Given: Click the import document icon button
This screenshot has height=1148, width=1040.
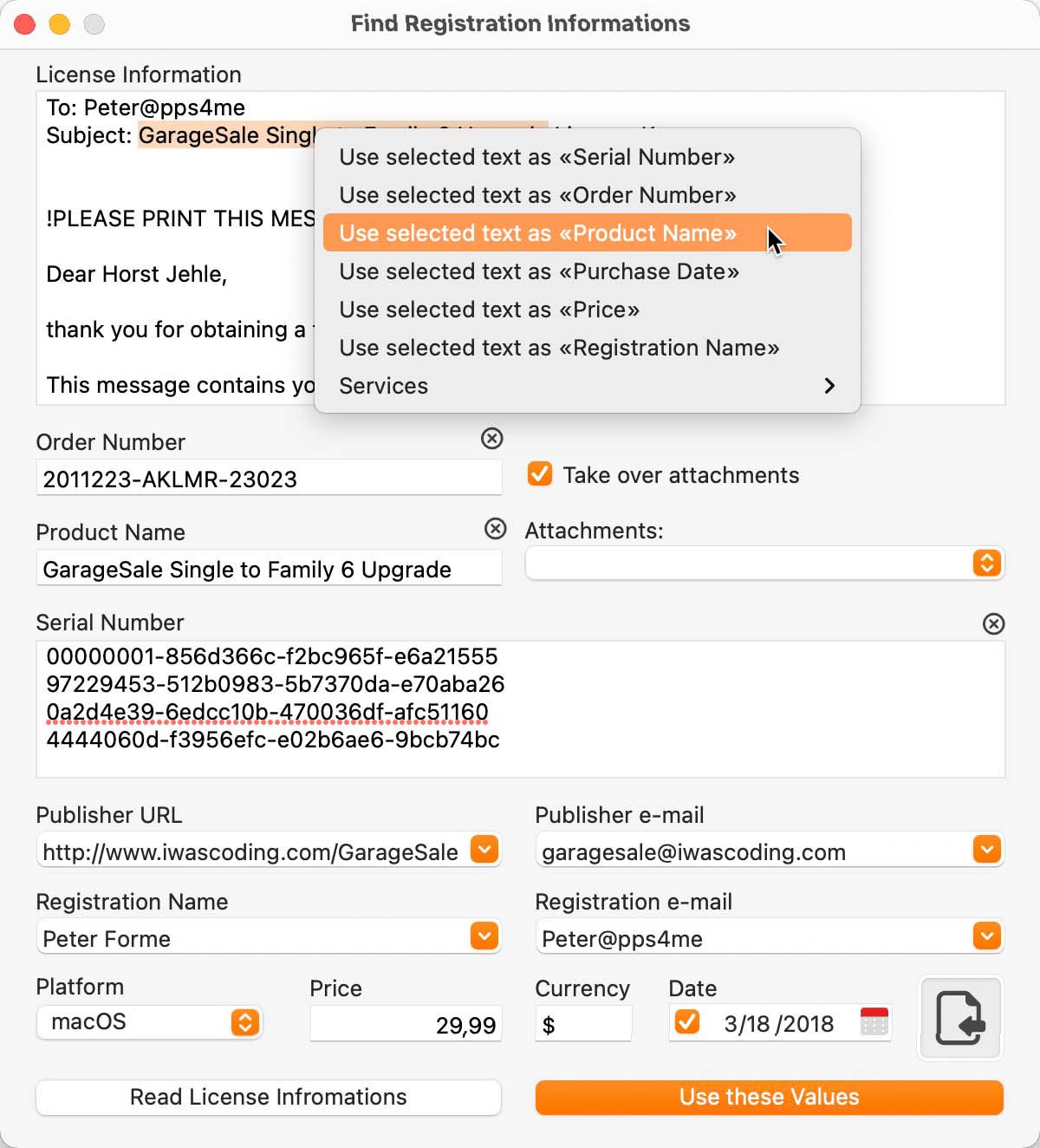Looking at the screenshot, I should pyautogui.click(x=961, y=1018).
